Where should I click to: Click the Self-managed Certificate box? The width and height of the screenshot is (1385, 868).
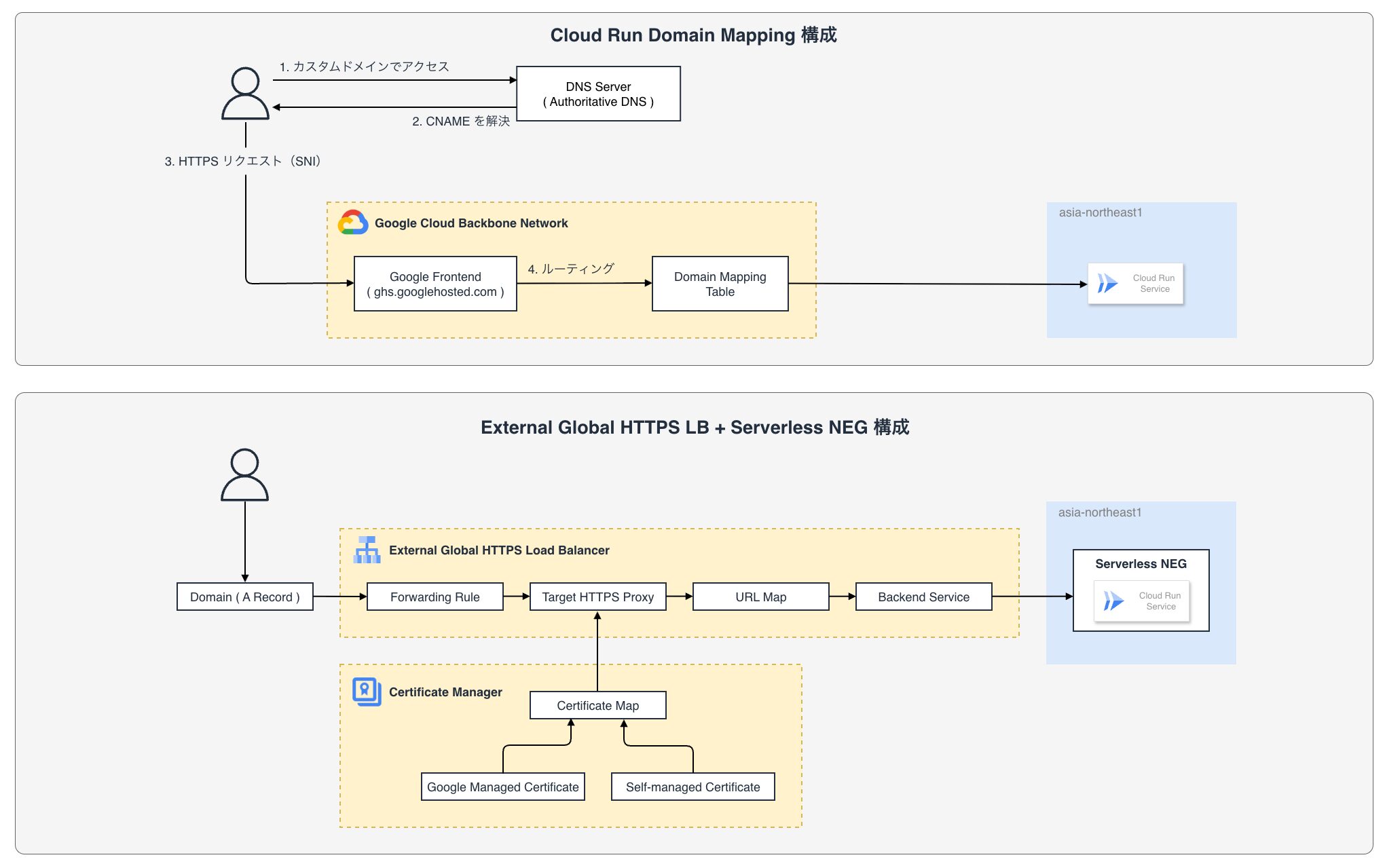point(692,787)
